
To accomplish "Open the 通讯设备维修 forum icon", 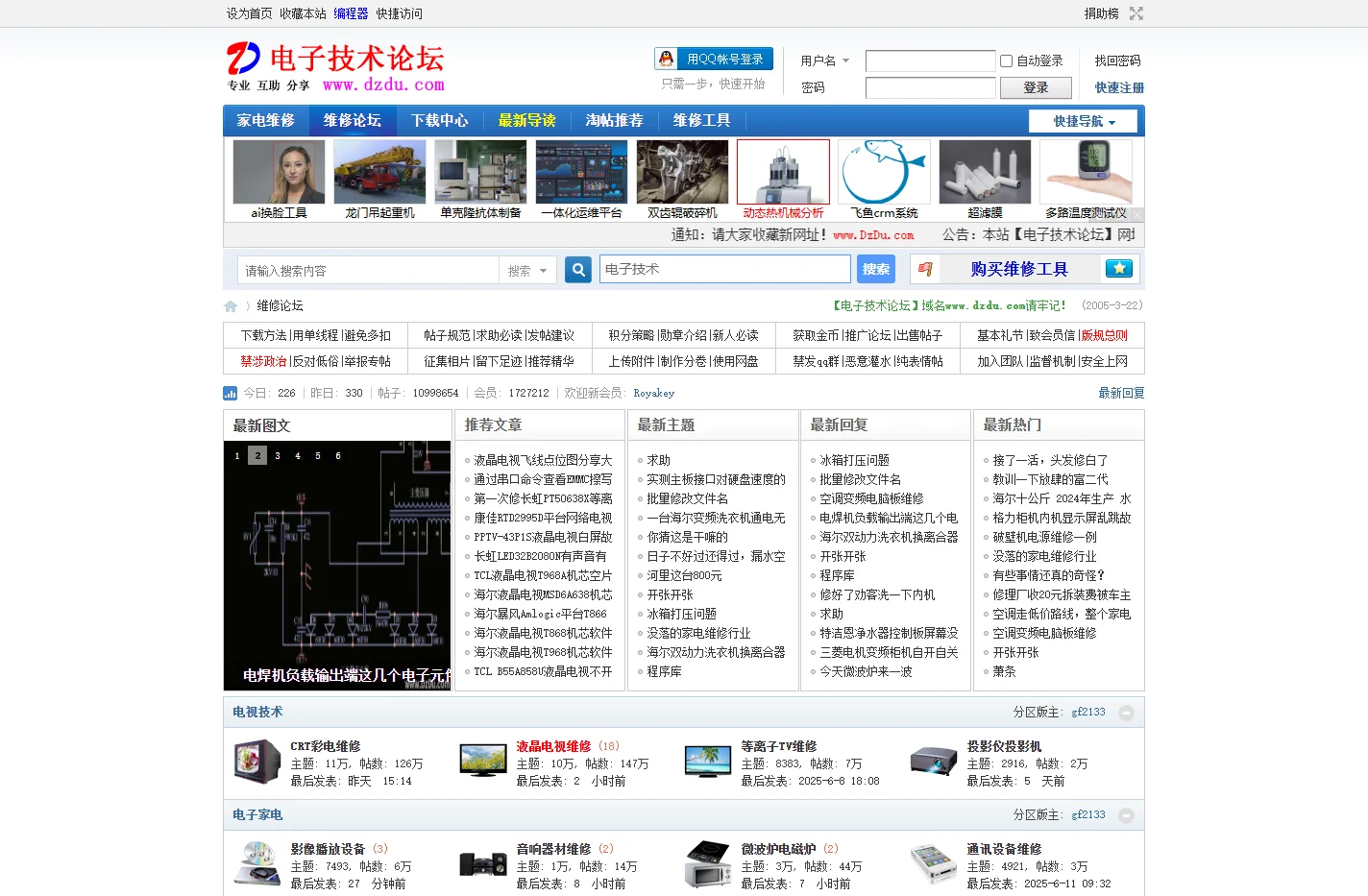I will (x=934, y=864).
